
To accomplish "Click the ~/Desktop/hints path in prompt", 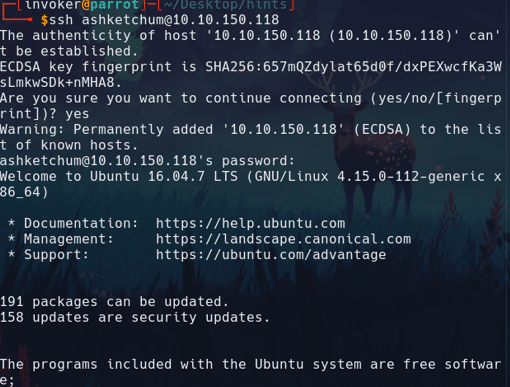I will click(x=225, y=5).
